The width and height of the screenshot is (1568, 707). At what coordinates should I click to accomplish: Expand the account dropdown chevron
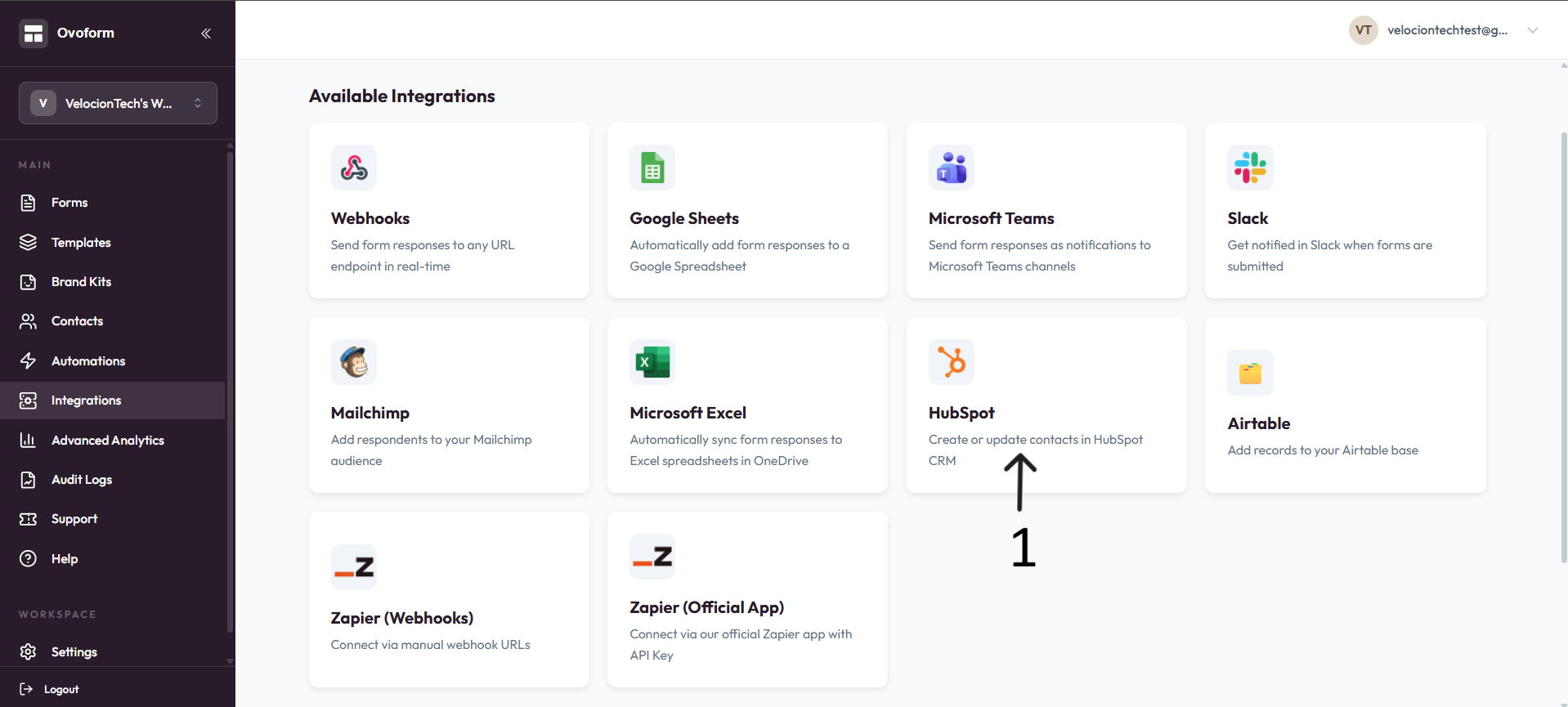click(x=1533, y=30)
